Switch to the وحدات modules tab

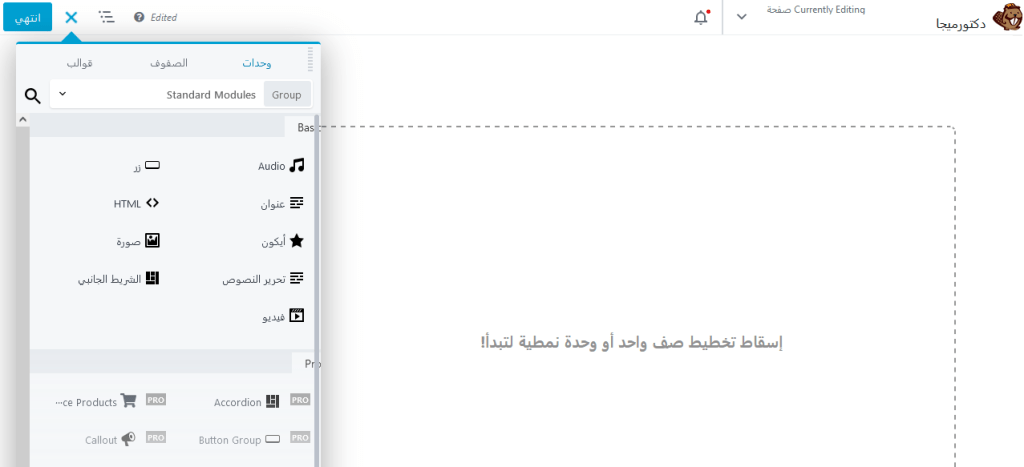(x=257, y=63)
